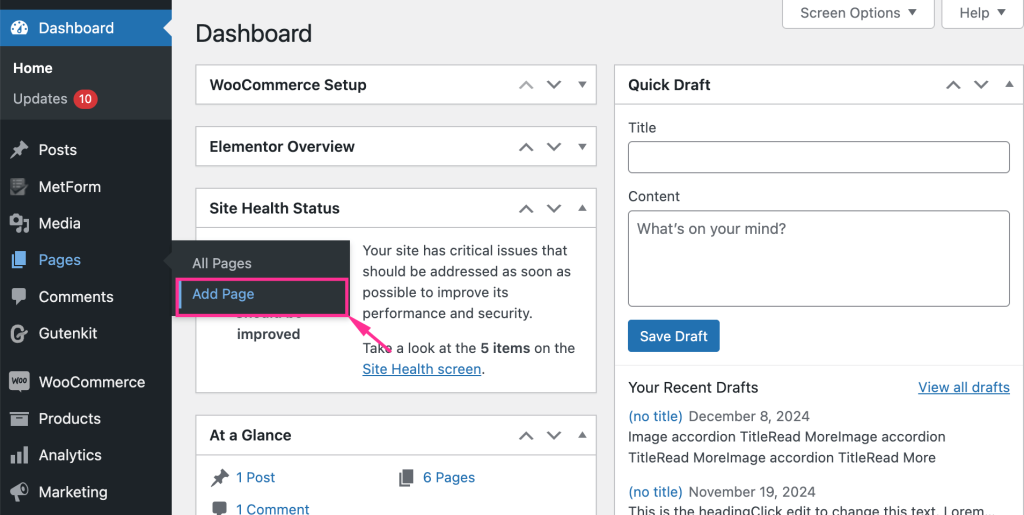Click the Products box icon
1024x515 pixels.
coord(19,418)
